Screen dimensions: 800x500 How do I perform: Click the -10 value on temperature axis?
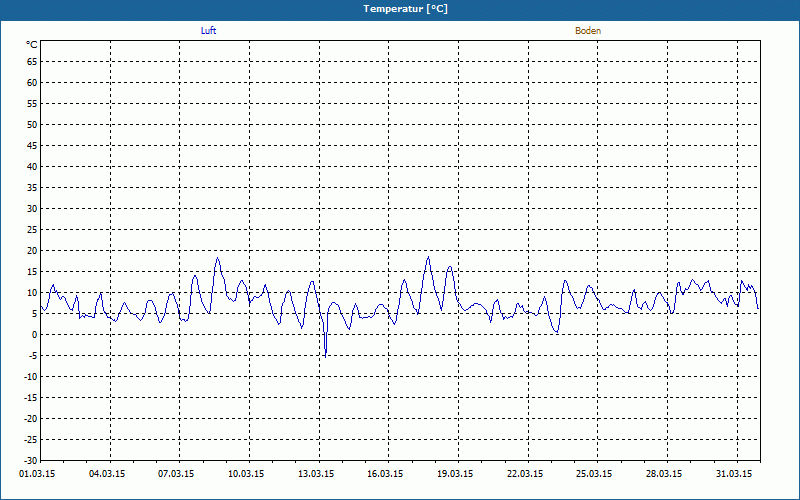point(31,377)
